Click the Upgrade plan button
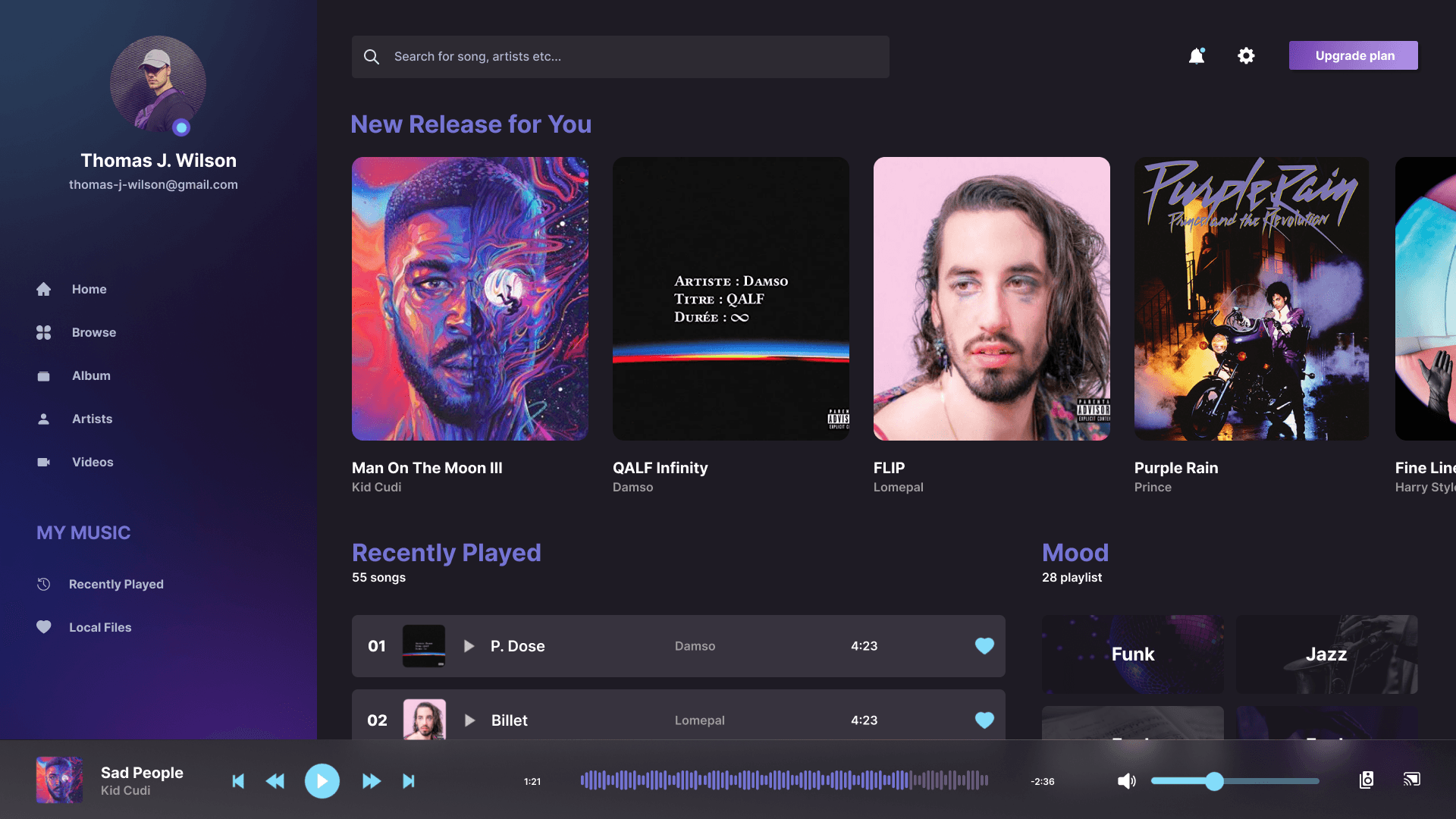This screenshot has height=819, width=1456. tap(1354, 55)
